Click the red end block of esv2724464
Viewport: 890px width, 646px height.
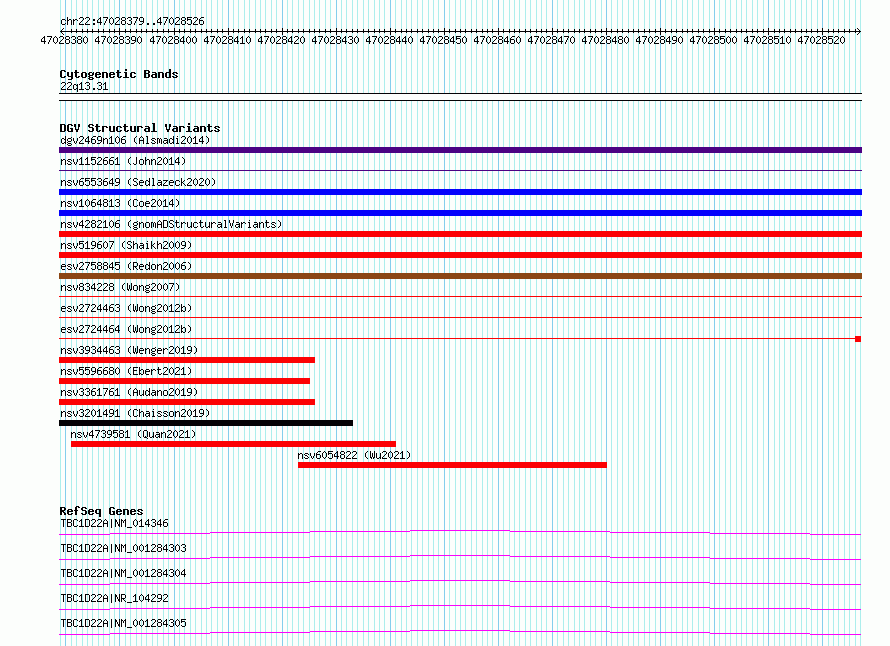pos(858,339)
